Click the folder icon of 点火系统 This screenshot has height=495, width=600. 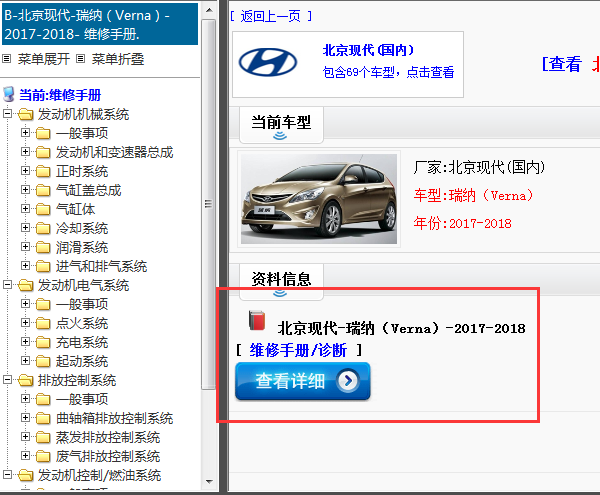[x=43, y=323]
